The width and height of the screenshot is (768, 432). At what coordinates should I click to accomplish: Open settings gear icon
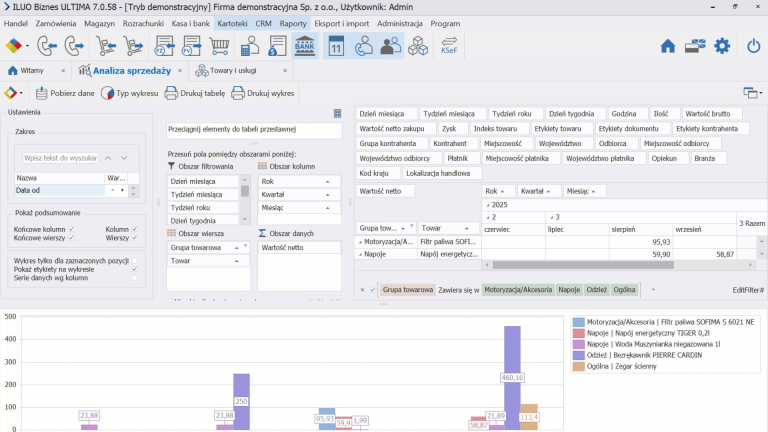pos(722,46)
